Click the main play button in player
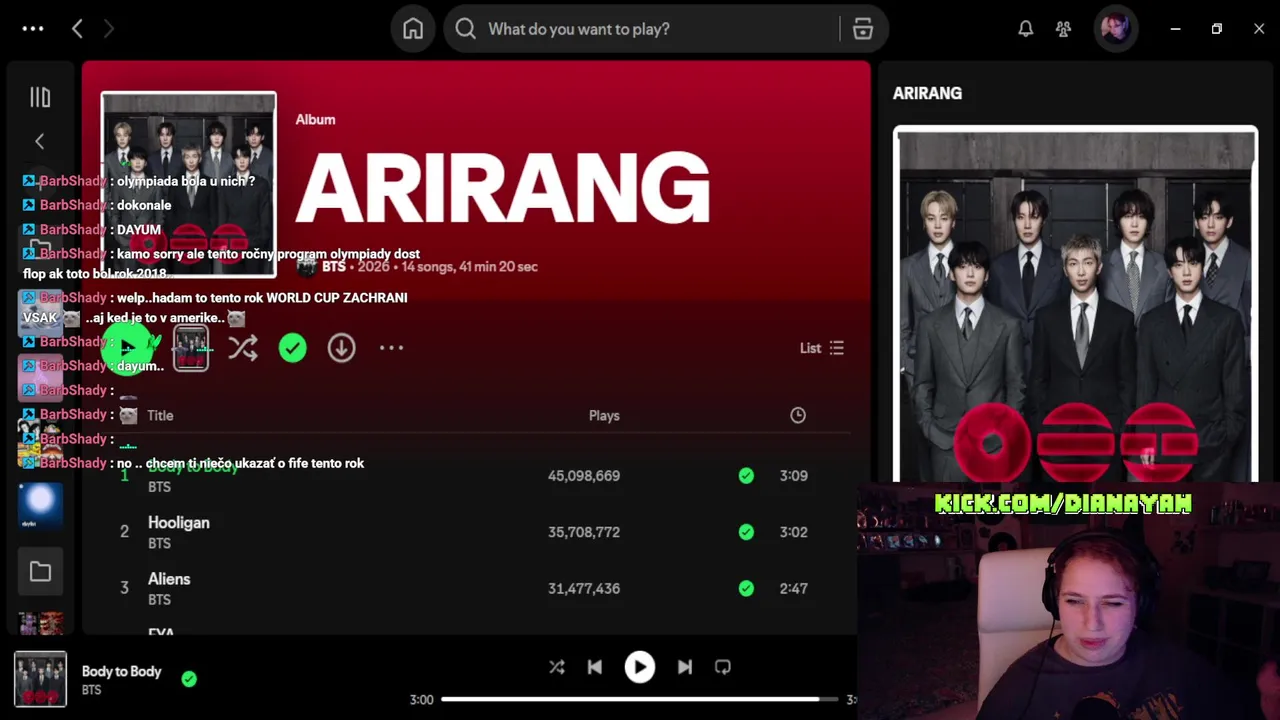This screenshot has height=720, width=1280. (640, 667)
